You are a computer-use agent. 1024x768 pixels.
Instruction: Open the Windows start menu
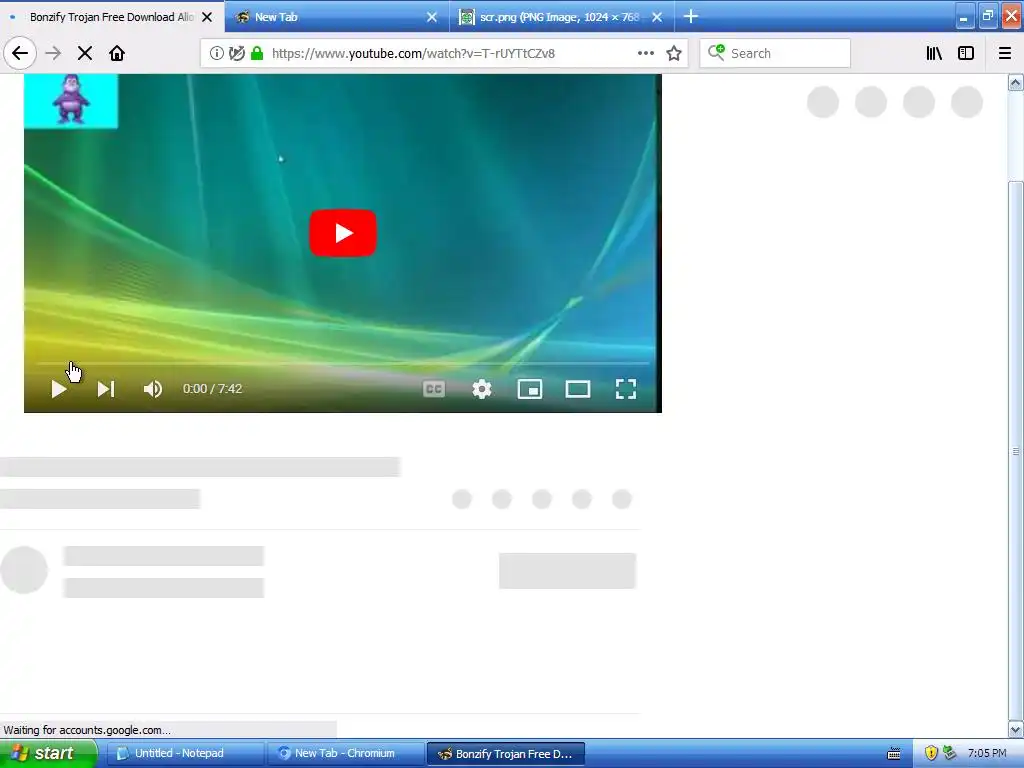(x=48, y=754)
